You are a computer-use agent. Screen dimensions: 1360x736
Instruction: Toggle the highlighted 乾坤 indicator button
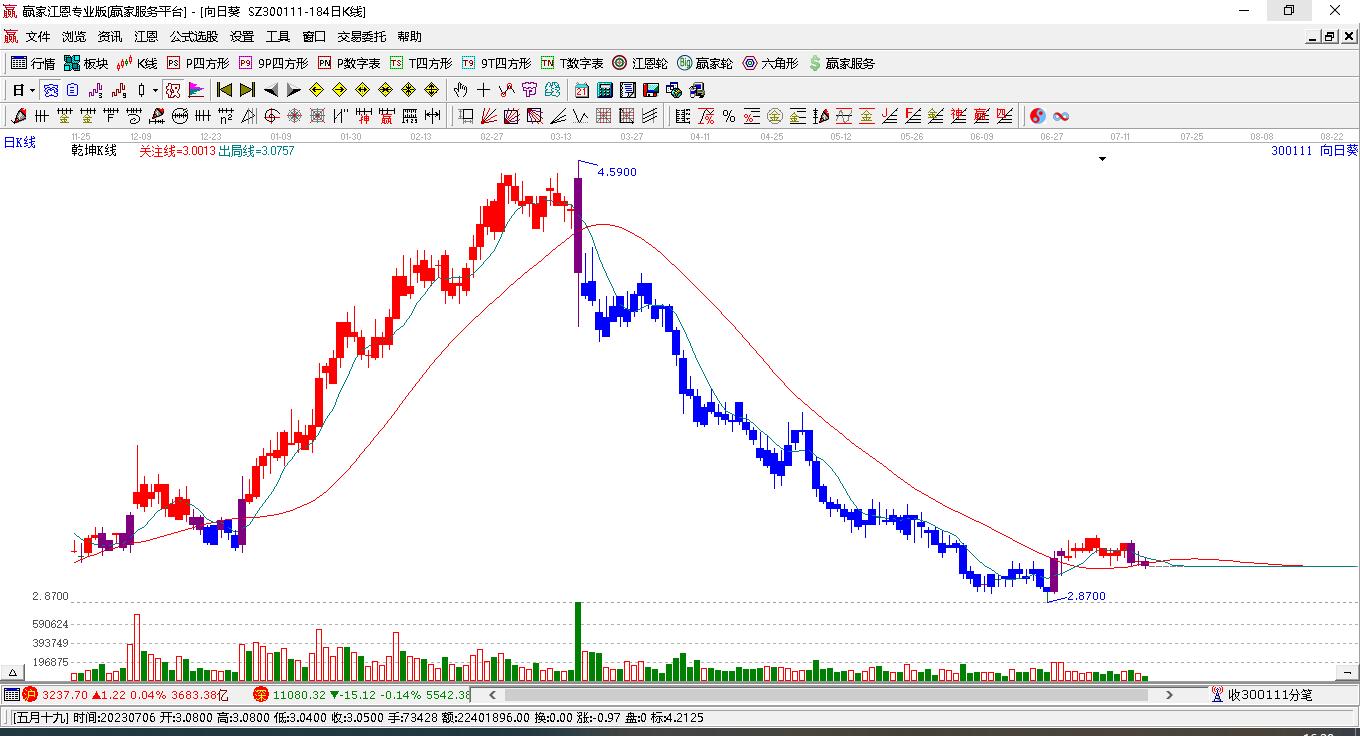pos(173,90)
